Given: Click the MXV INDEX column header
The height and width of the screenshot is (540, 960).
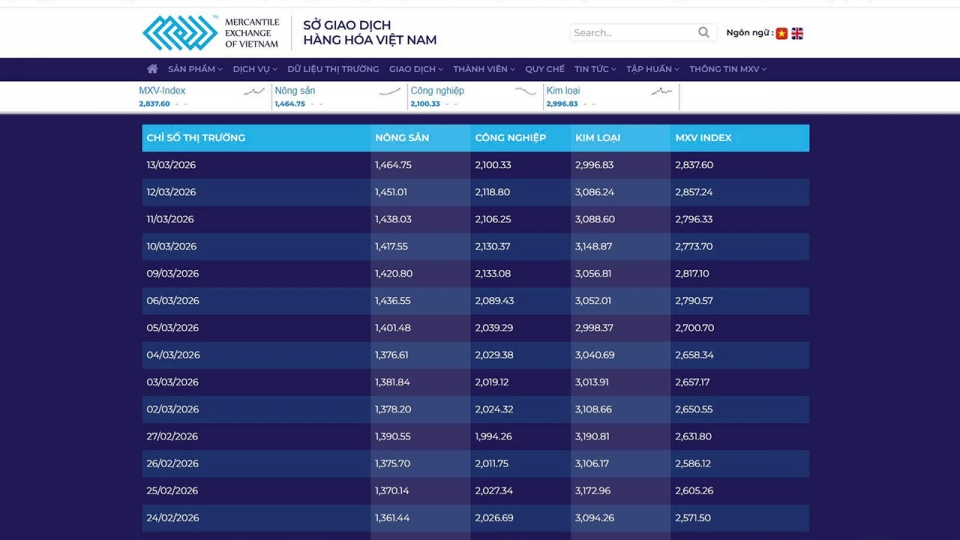Looking at the screenshot, I should click(703, 138).
